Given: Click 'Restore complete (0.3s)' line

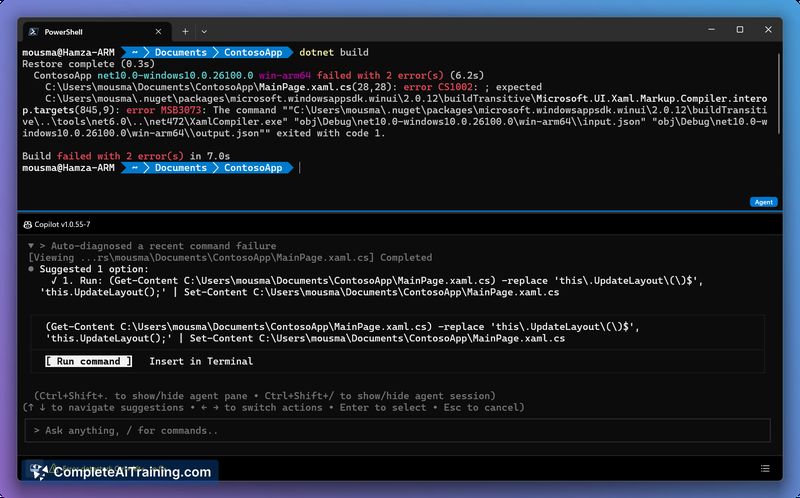Looking at the screenshot, I should (88, 64).
